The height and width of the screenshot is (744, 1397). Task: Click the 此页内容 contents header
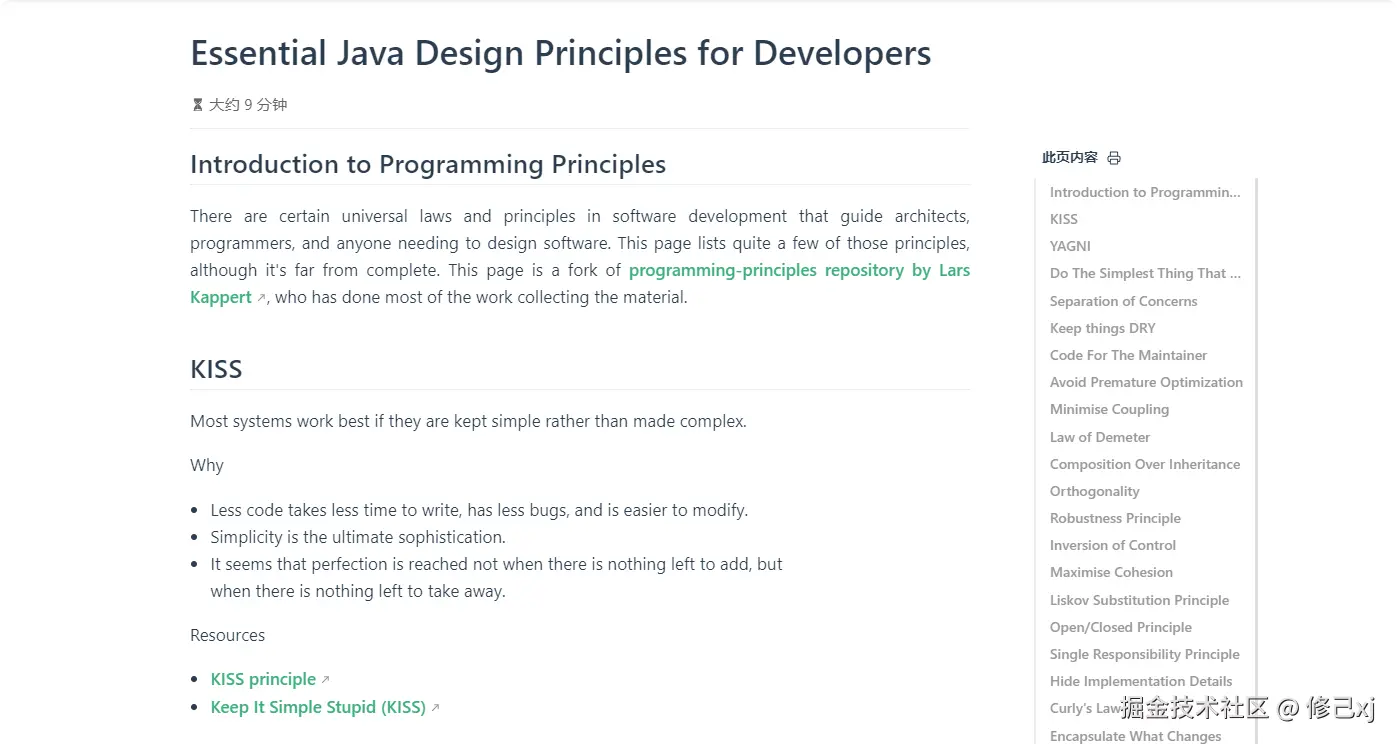click(x=1070, y=158)
